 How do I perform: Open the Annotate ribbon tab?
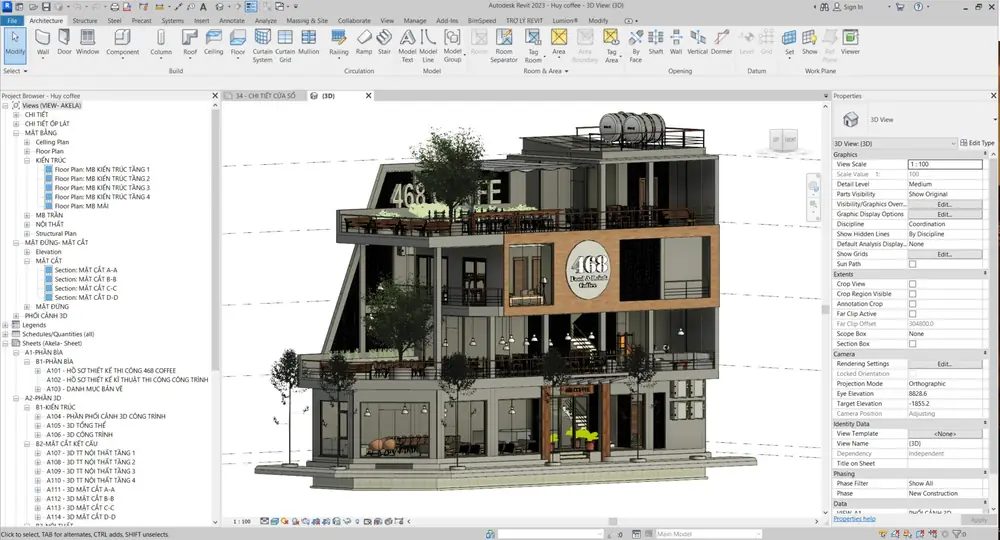(x=232, y=20)
